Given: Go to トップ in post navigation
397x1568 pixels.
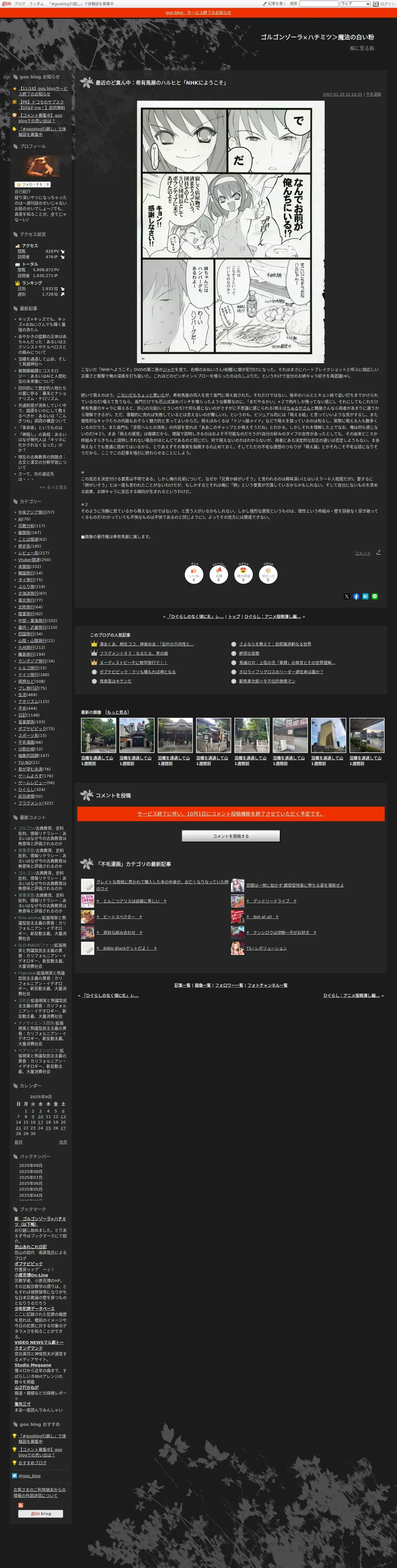Looking at the screenshot, I should pos(233,617).
